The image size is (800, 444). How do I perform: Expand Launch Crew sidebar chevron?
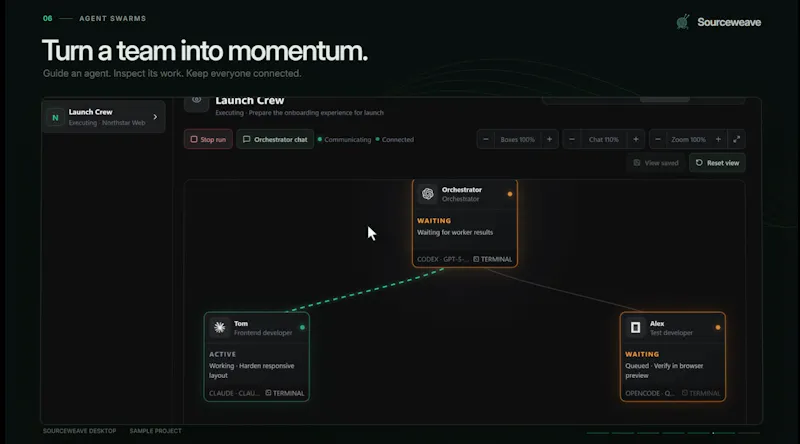coord(155,117)
